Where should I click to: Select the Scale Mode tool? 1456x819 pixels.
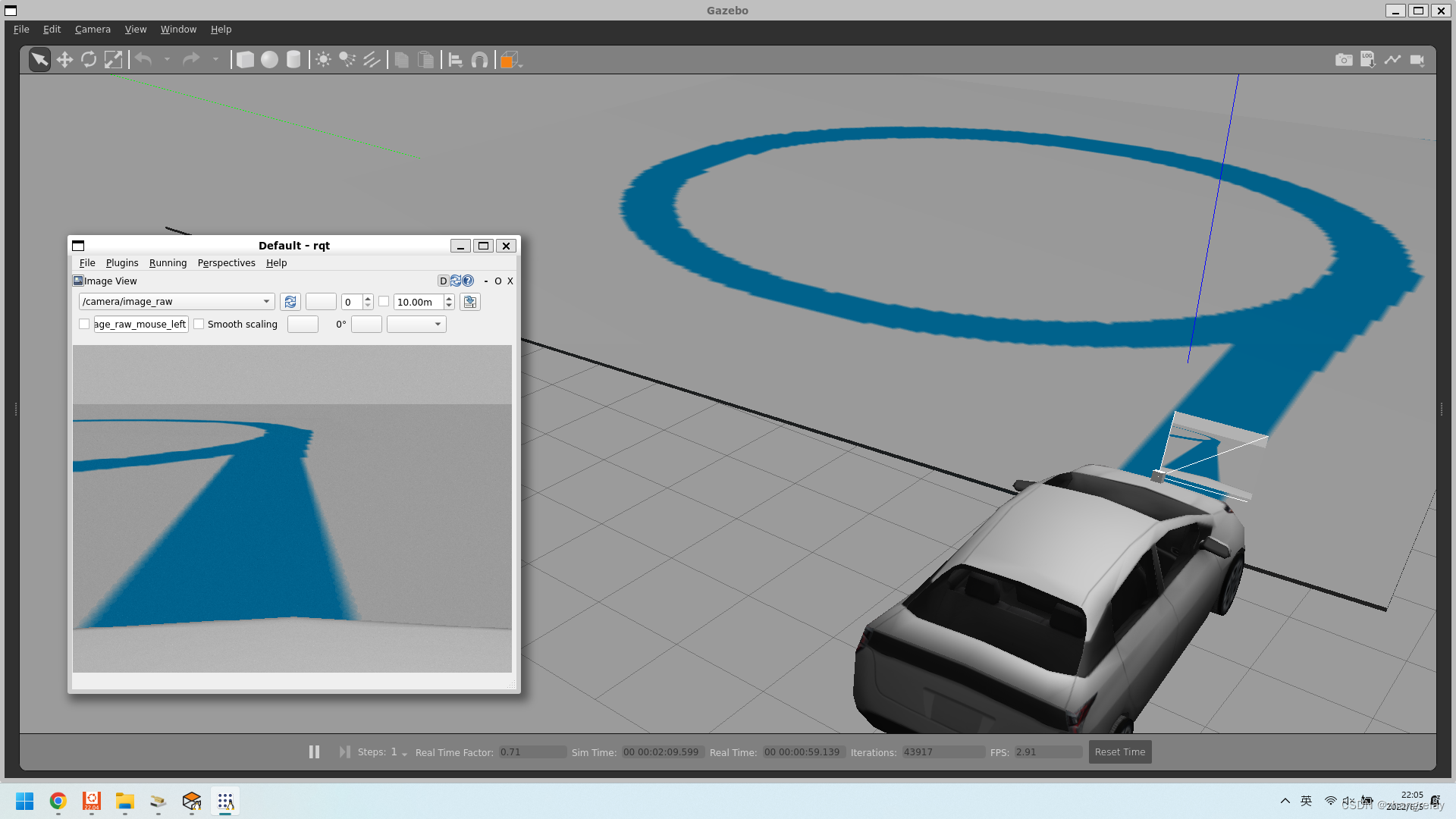tap(114, 59)
